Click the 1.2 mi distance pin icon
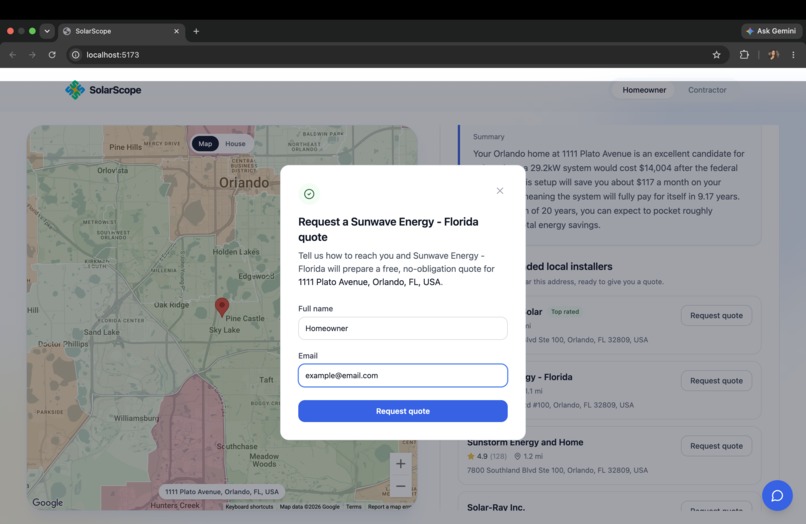The image size is (806, 524). click(x=517, y=456)
